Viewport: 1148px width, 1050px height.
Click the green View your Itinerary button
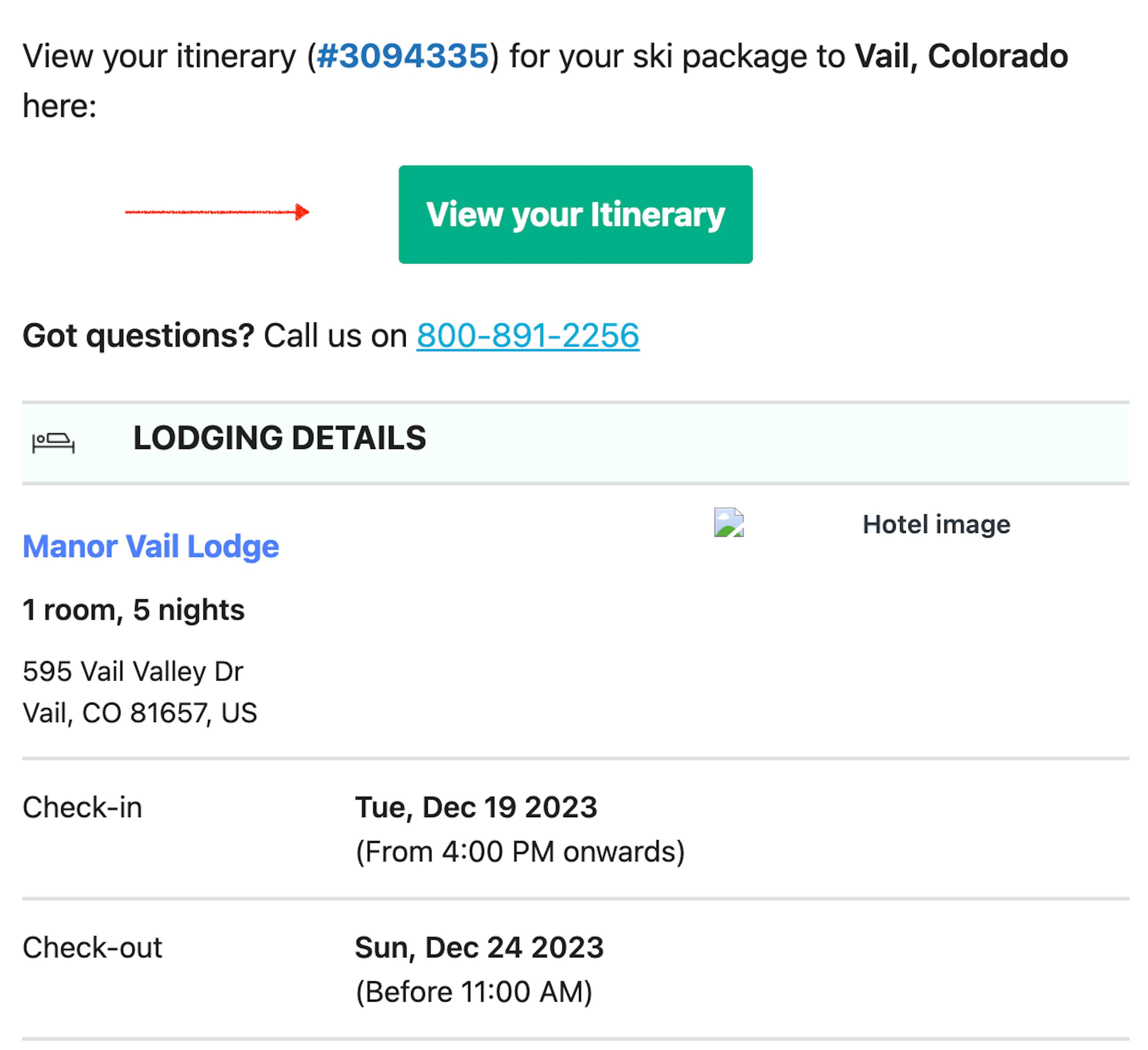pyautogui.click(x=575, y=215)
